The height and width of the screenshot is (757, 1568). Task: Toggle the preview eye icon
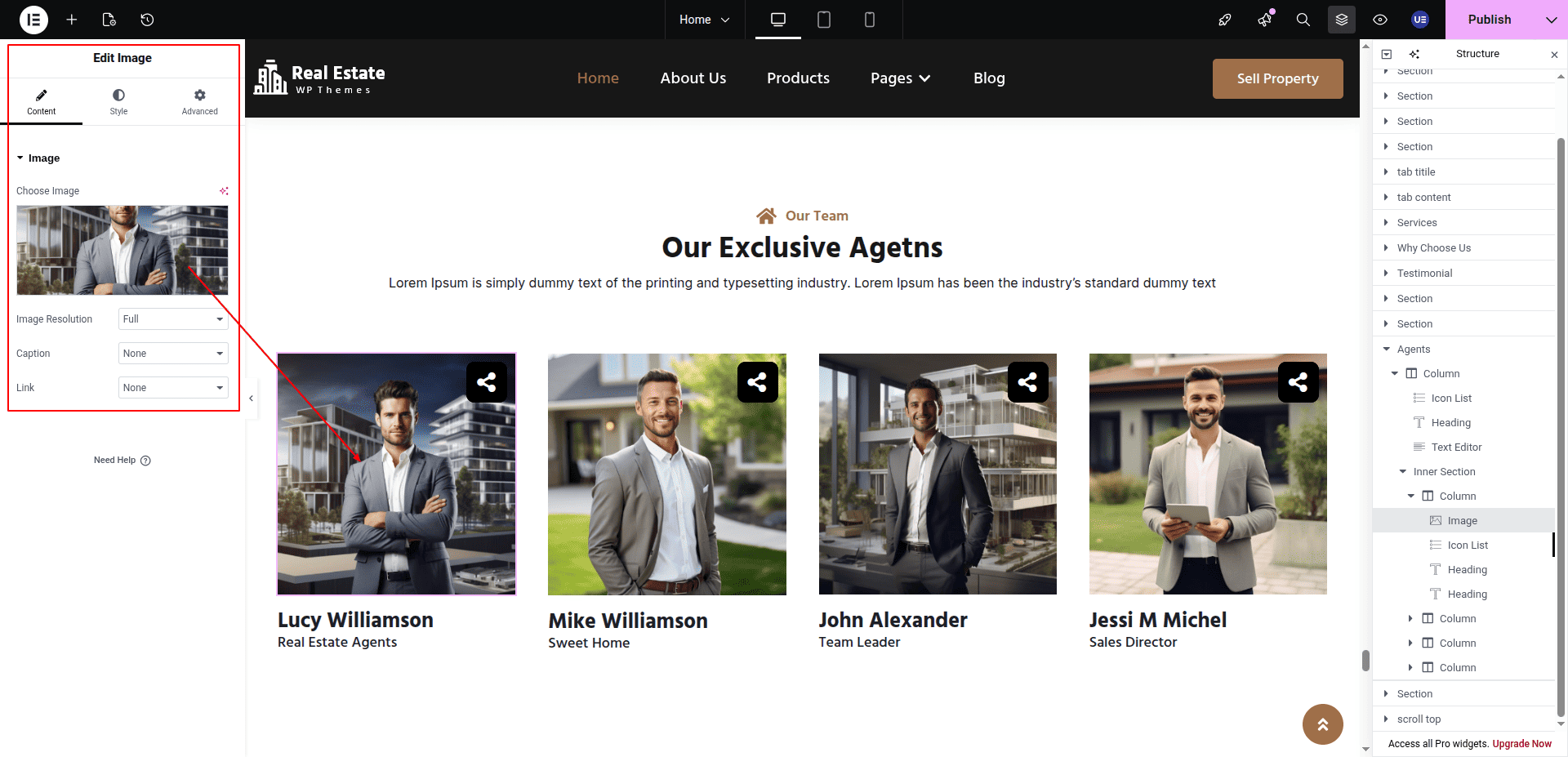tap(1380, 20)
